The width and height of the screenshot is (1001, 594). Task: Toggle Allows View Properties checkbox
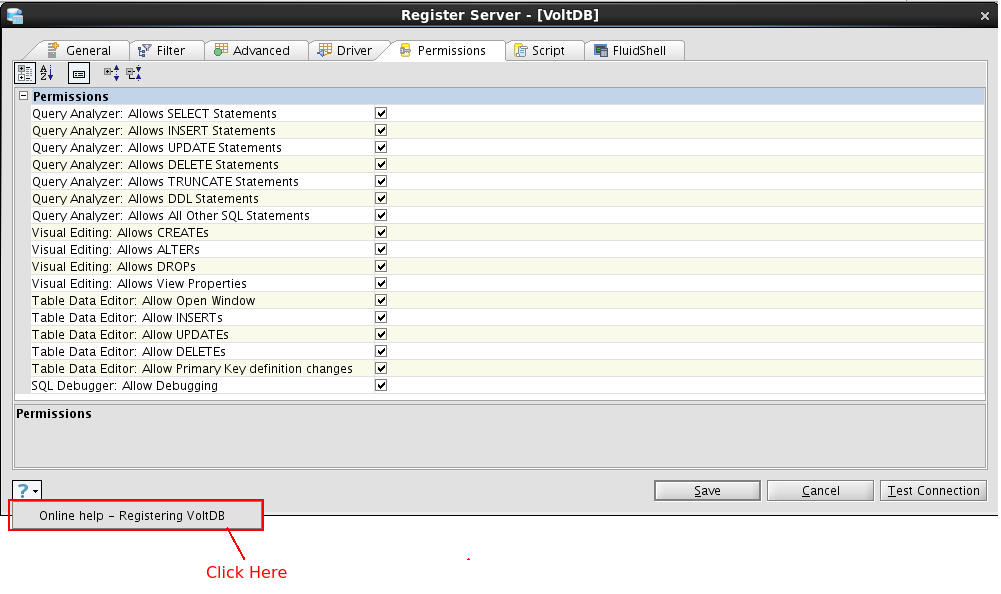click(381, 283)
